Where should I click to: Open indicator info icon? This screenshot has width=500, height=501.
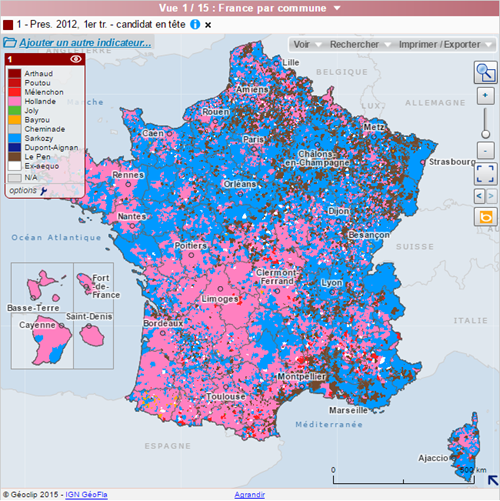coord(195,24)
